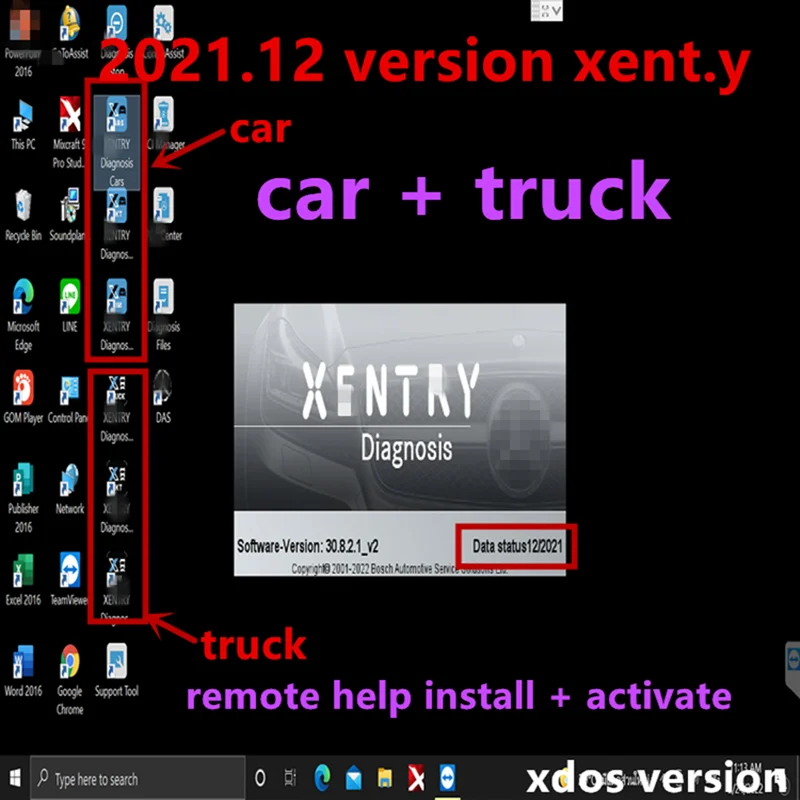Open truck XENTRY Diagnosis shortcut badged AKT
The width and height of the screenshot is (800, 800).
click(117, 498)
